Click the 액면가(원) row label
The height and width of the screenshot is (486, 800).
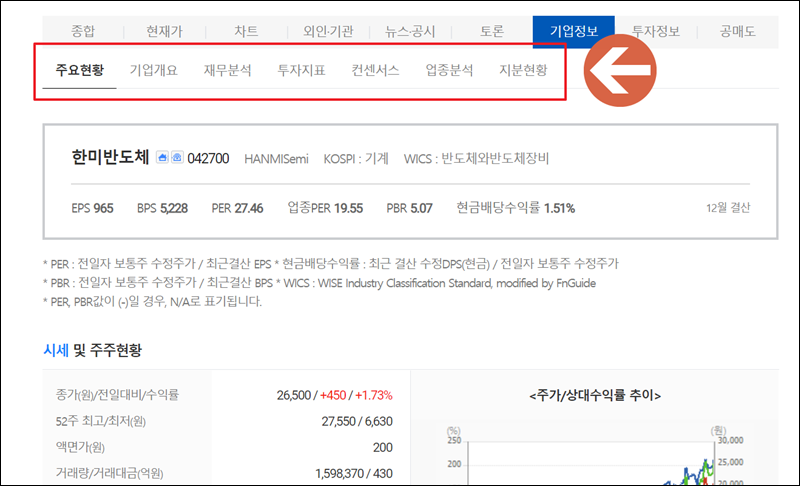[x=80, y=447]
